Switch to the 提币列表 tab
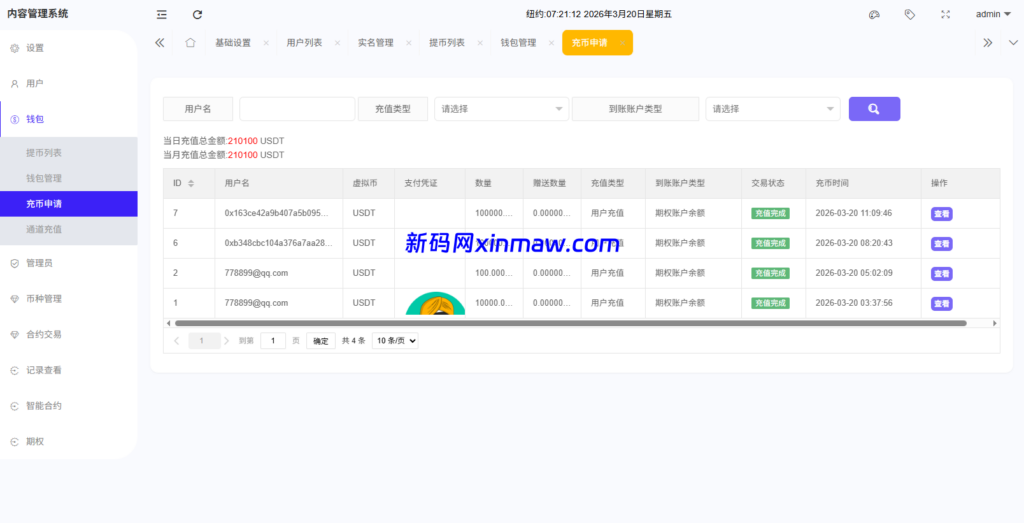Screen dimensions: 1024x523 click(447, 42)
